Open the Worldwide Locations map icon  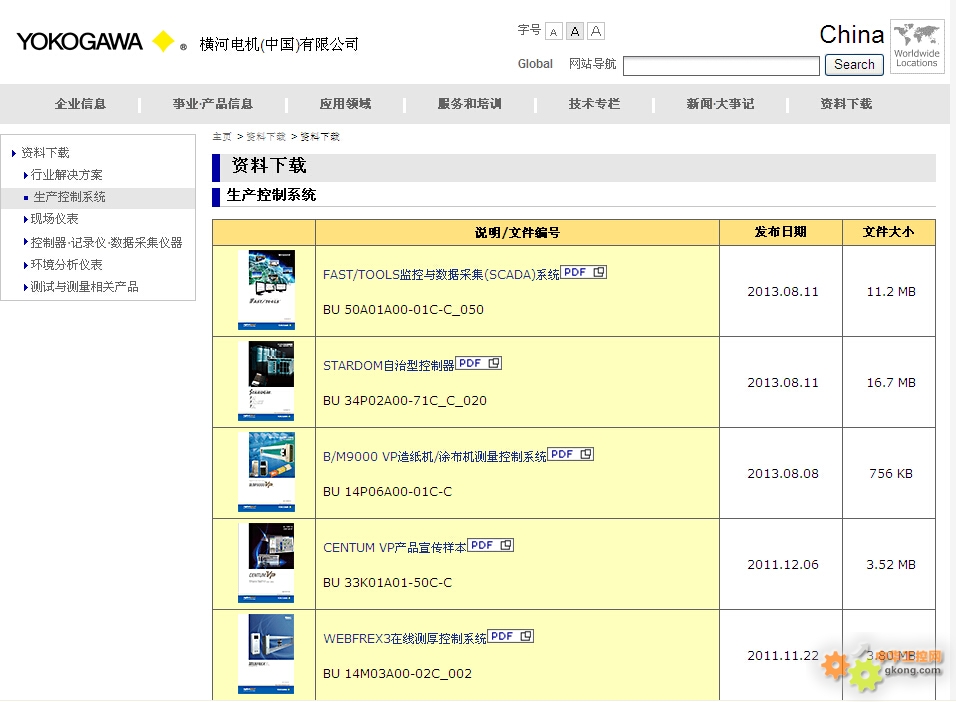click(x=917, y=46)
